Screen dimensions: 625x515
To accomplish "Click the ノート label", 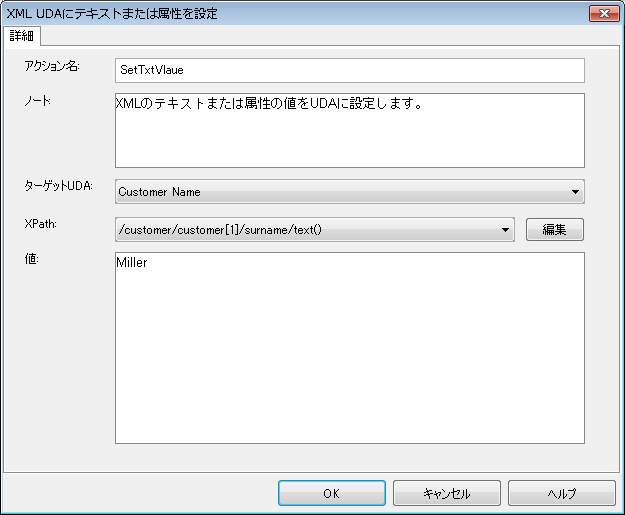I will (x=37, y=101).
